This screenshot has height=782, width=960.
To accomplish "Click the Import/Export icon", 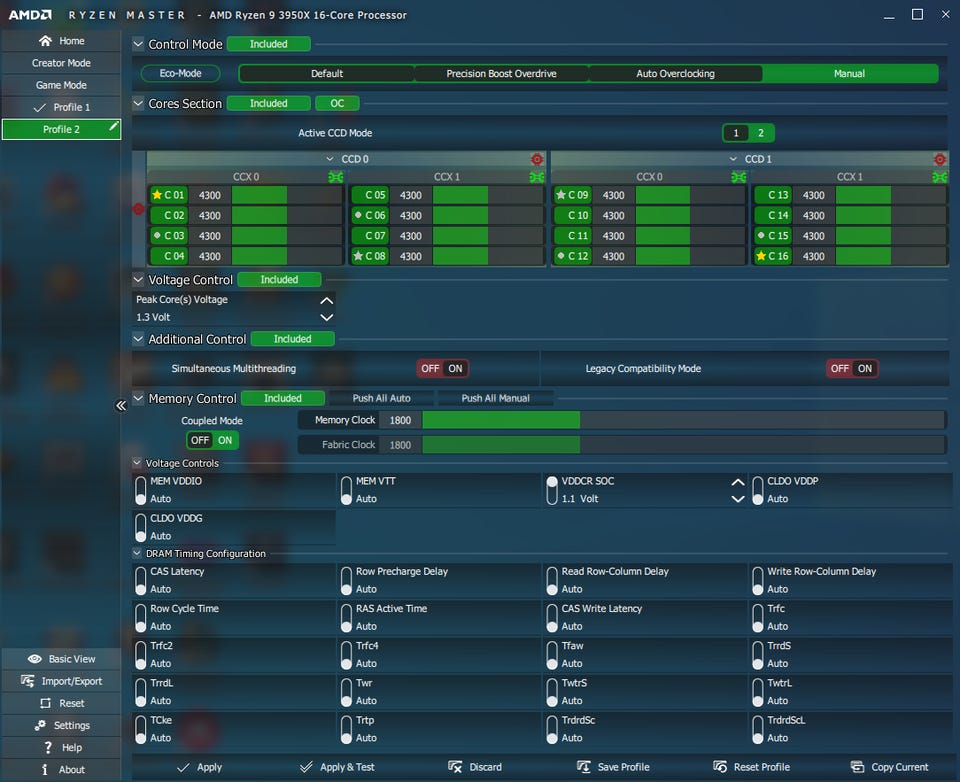I will click(28, 681).
